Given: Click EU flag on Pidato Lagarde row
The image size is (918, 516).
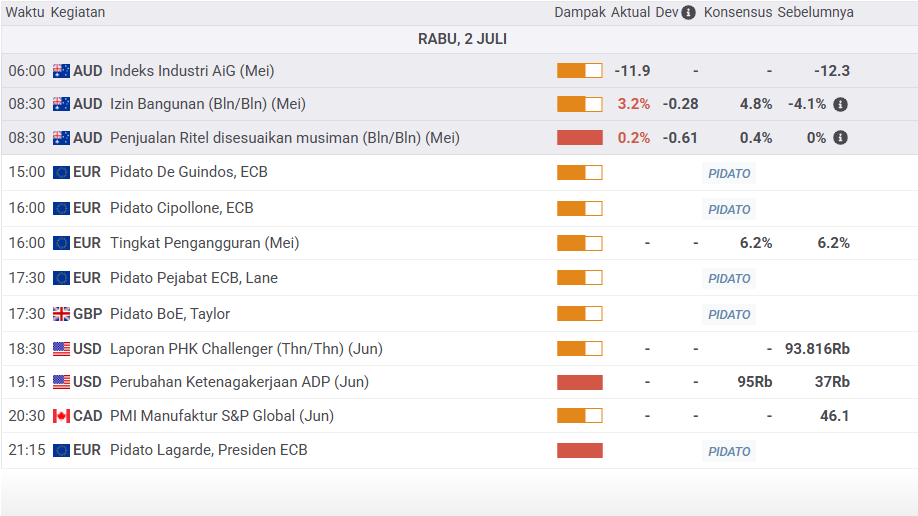Looking at the screenshot, I should pos(61,450).
